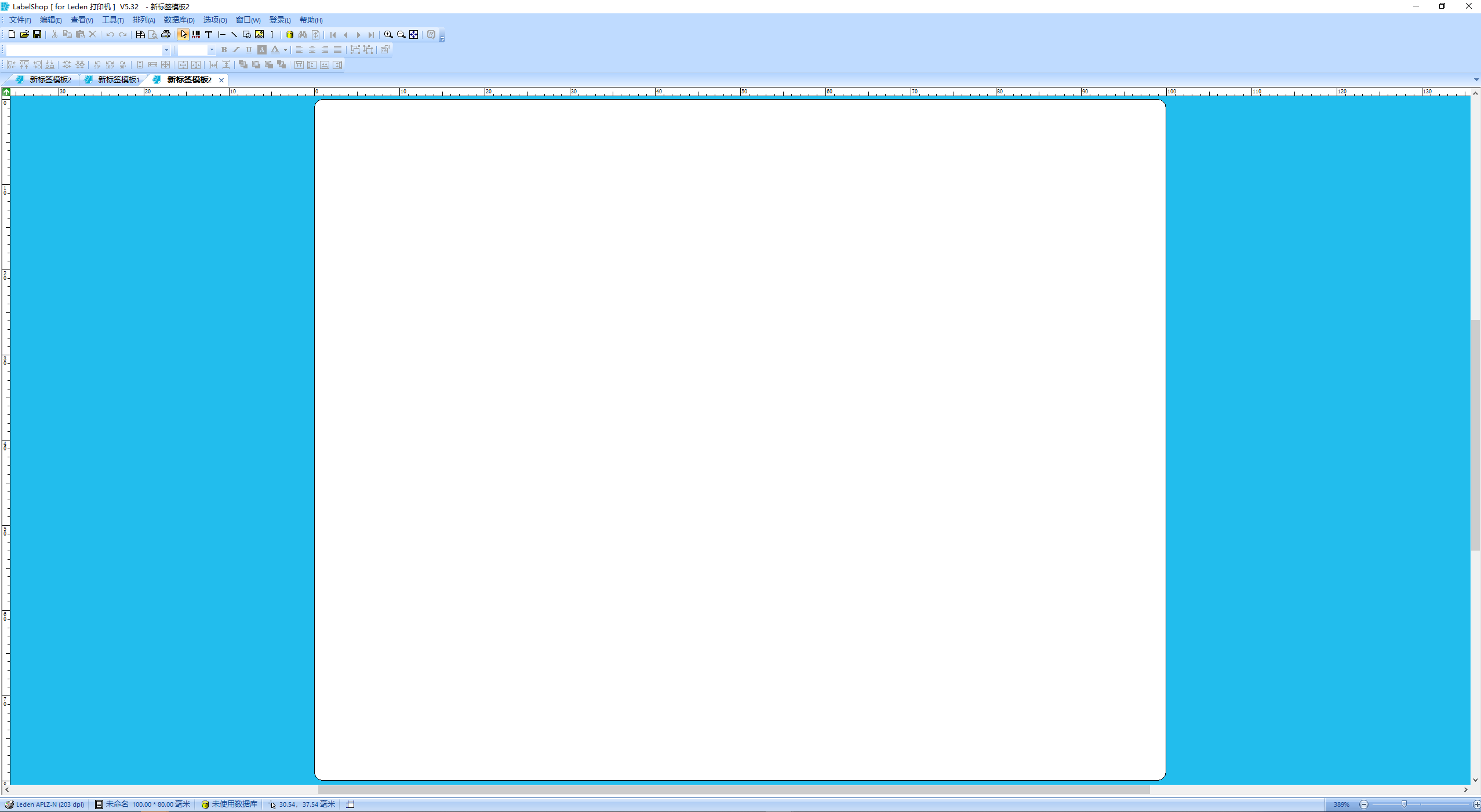The width and height of the screenshot is (1481, 812).
Task: Select the Text tool
Action: point(209,35)
